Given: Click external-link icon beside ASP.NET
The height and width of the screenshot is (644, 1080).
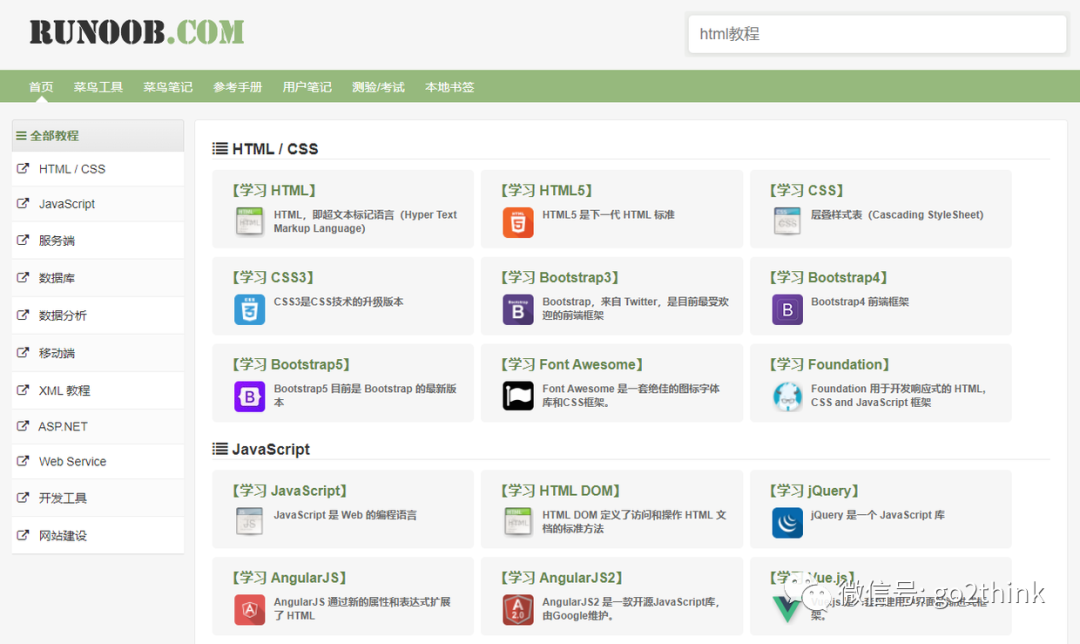Looking at the screenshot, I should tap(23, 426).
